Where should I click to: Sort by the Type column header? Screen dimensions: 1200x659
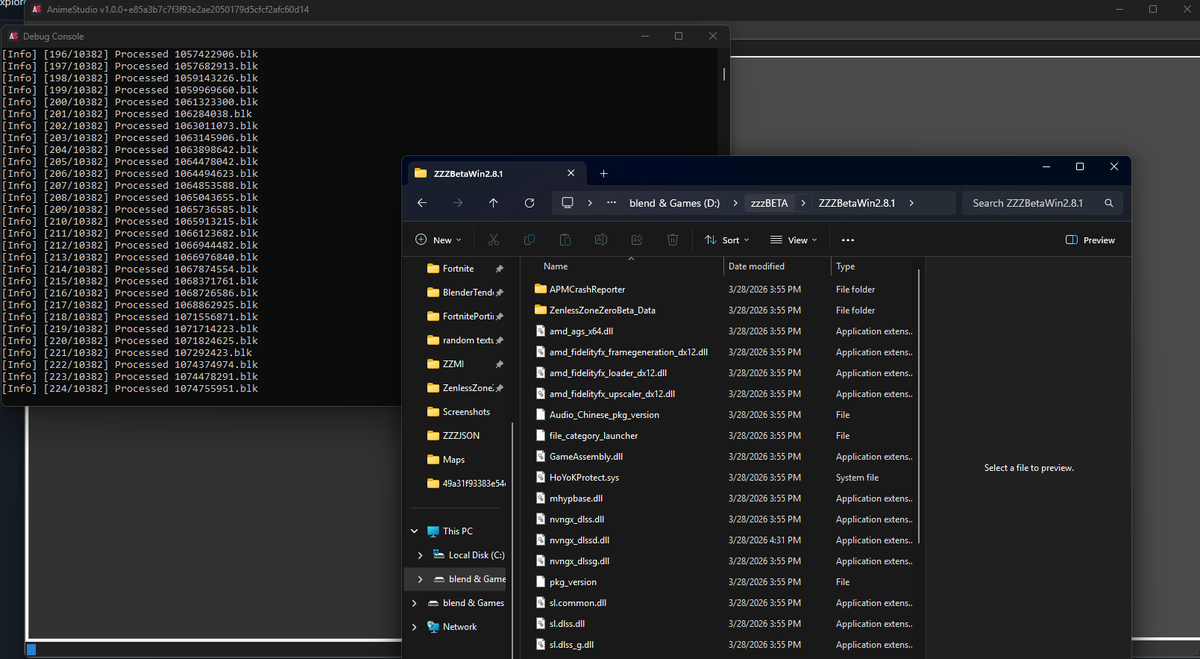tap(845, 266)
